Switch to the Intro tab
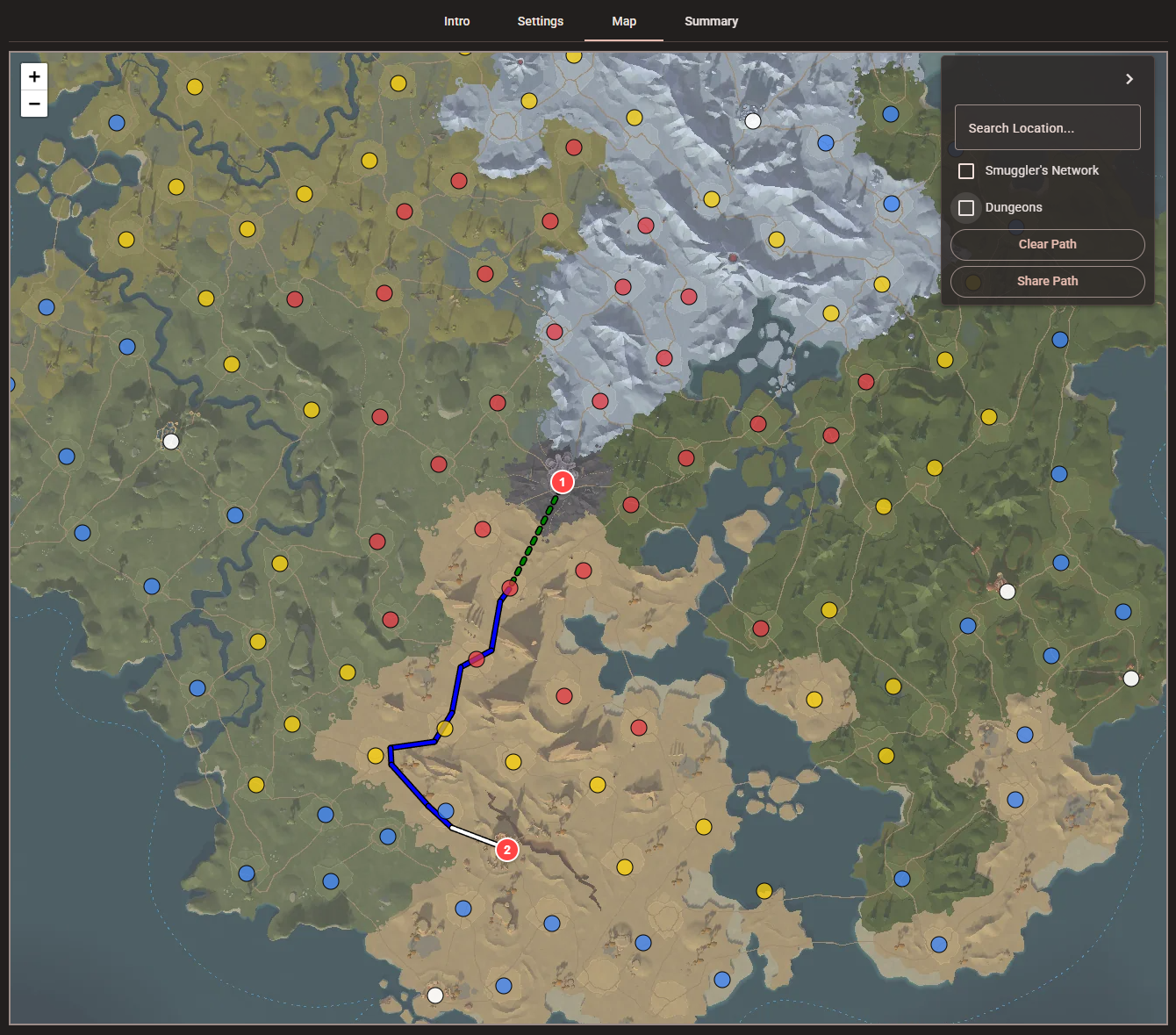Screen dimensions: 1176x1035 [456, 21]
